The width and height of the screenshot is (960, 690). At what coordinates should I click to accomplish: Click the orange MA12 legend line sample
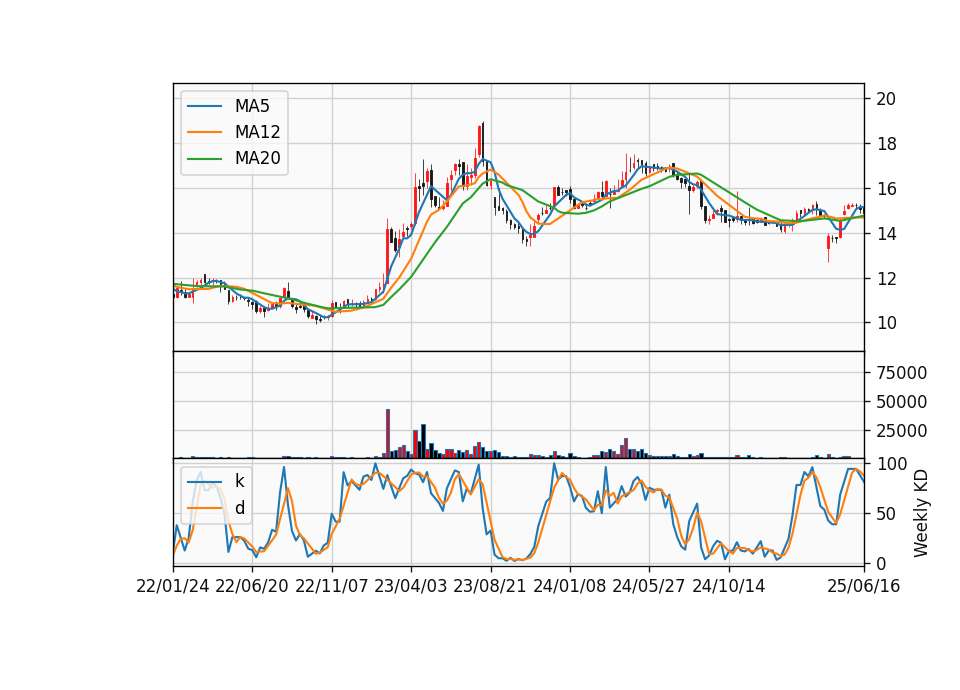204,132
